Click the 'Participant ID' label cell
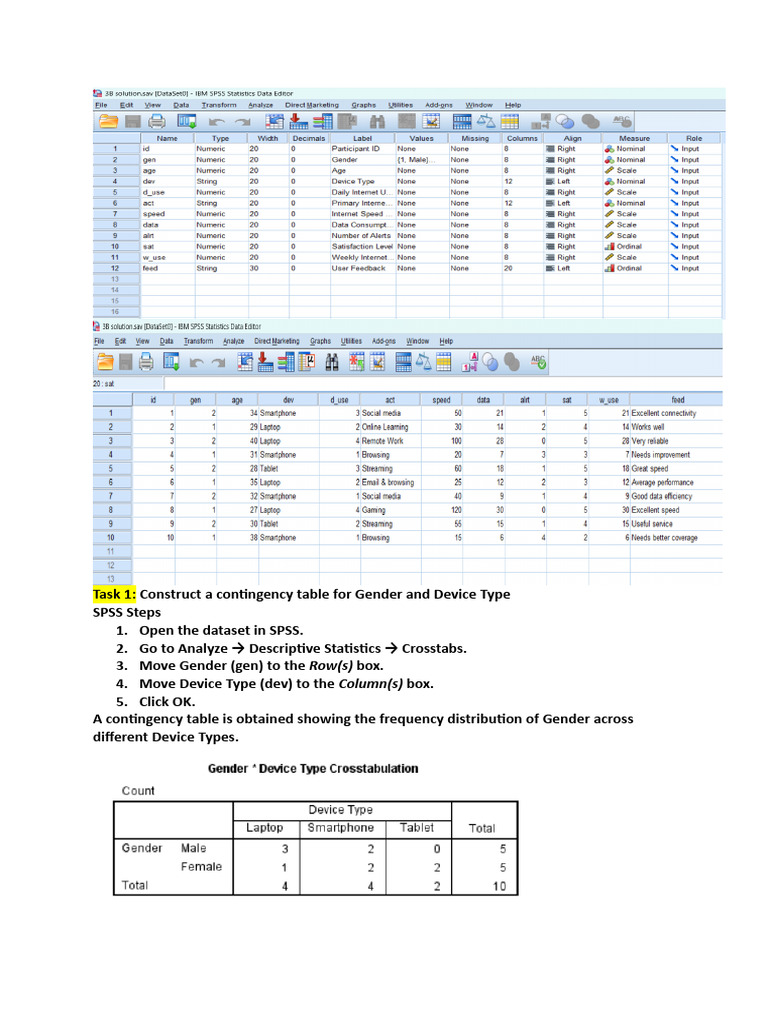768x1024 pixels. pos(362,149)
